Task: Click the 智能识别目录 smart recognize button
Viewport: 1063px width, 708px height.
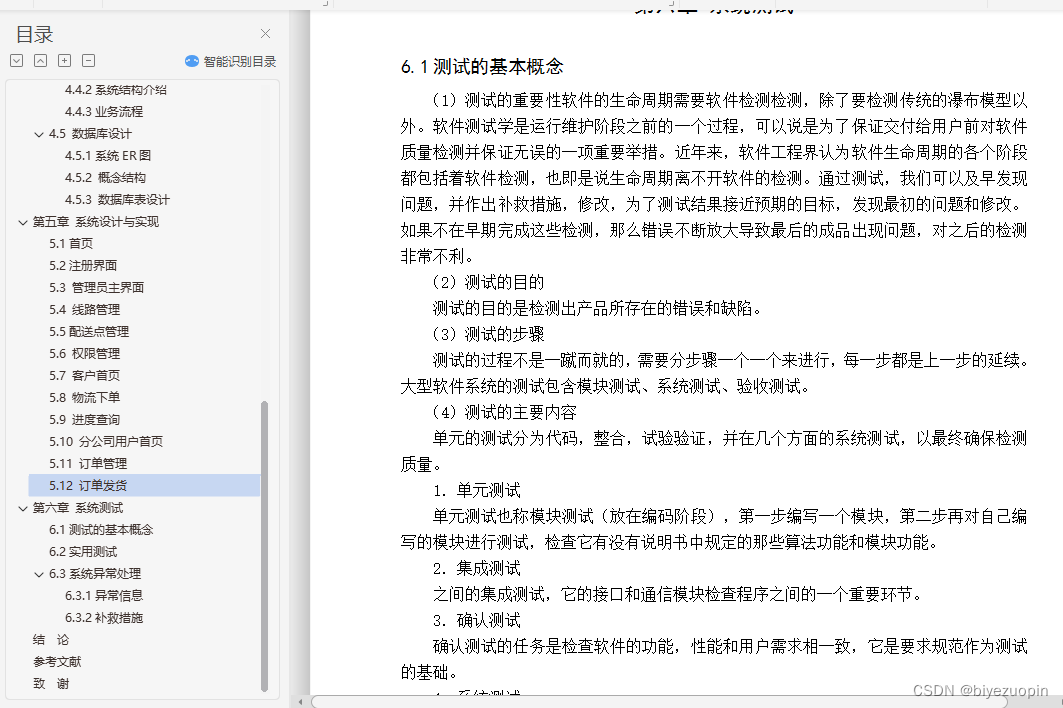Action: (x=230, y=62)
